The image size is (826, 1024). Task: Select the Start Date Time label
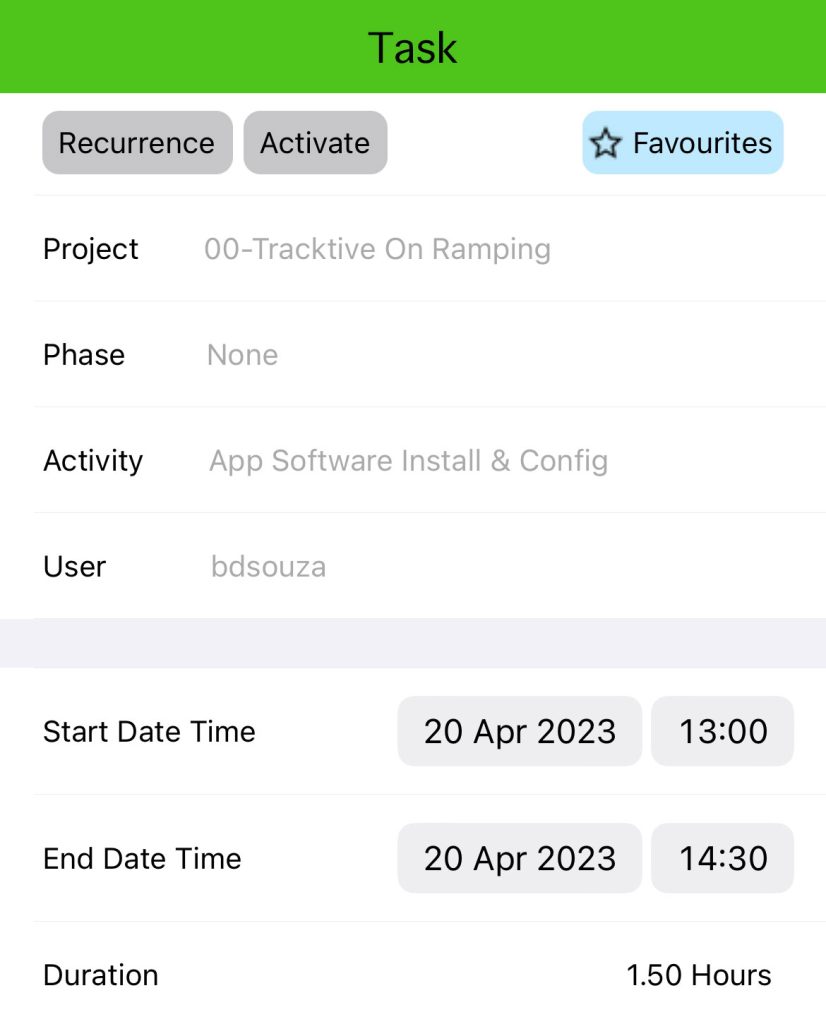point(149,731)
